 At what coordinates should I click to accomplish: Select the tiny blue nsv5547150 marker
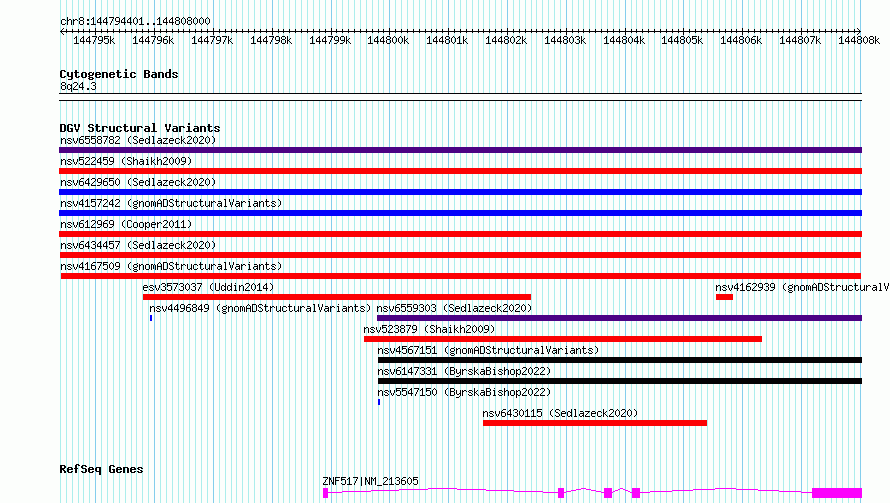(x=379, y=402)
